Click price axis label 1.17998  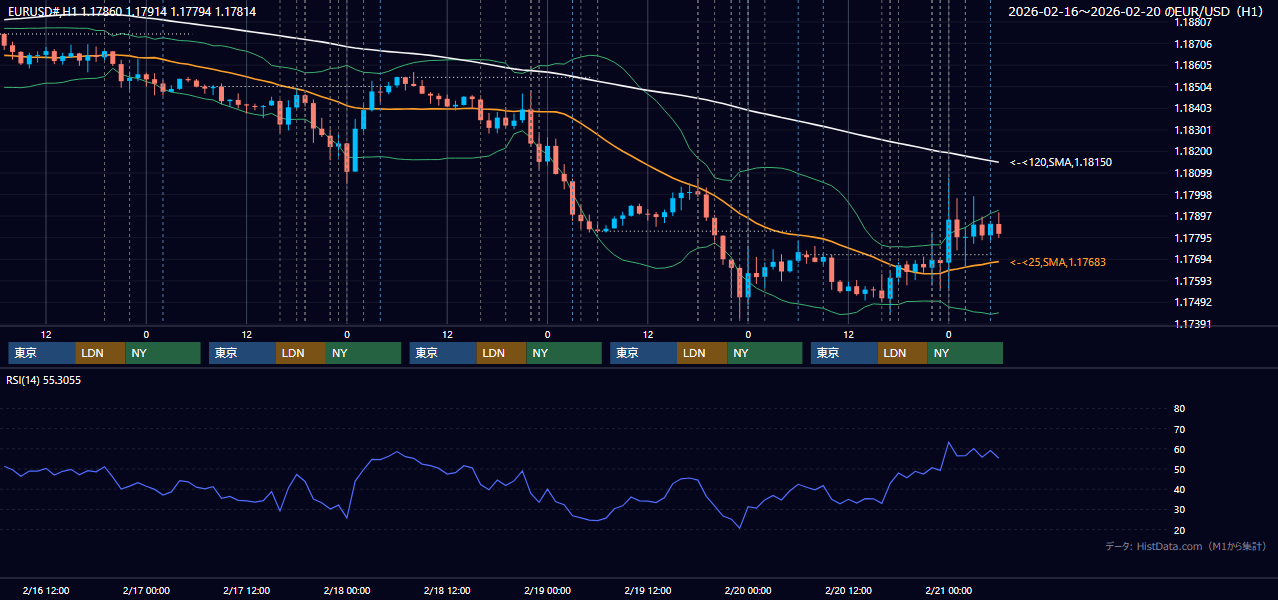[x=1193, y=195]
